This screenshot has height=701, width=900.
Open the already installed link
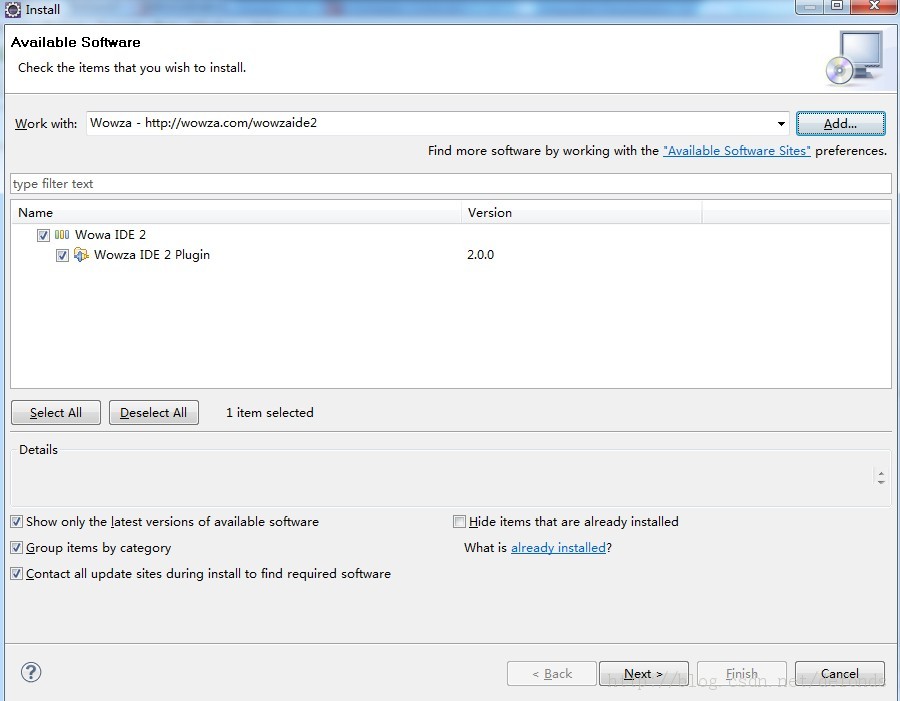pos(558,548)
